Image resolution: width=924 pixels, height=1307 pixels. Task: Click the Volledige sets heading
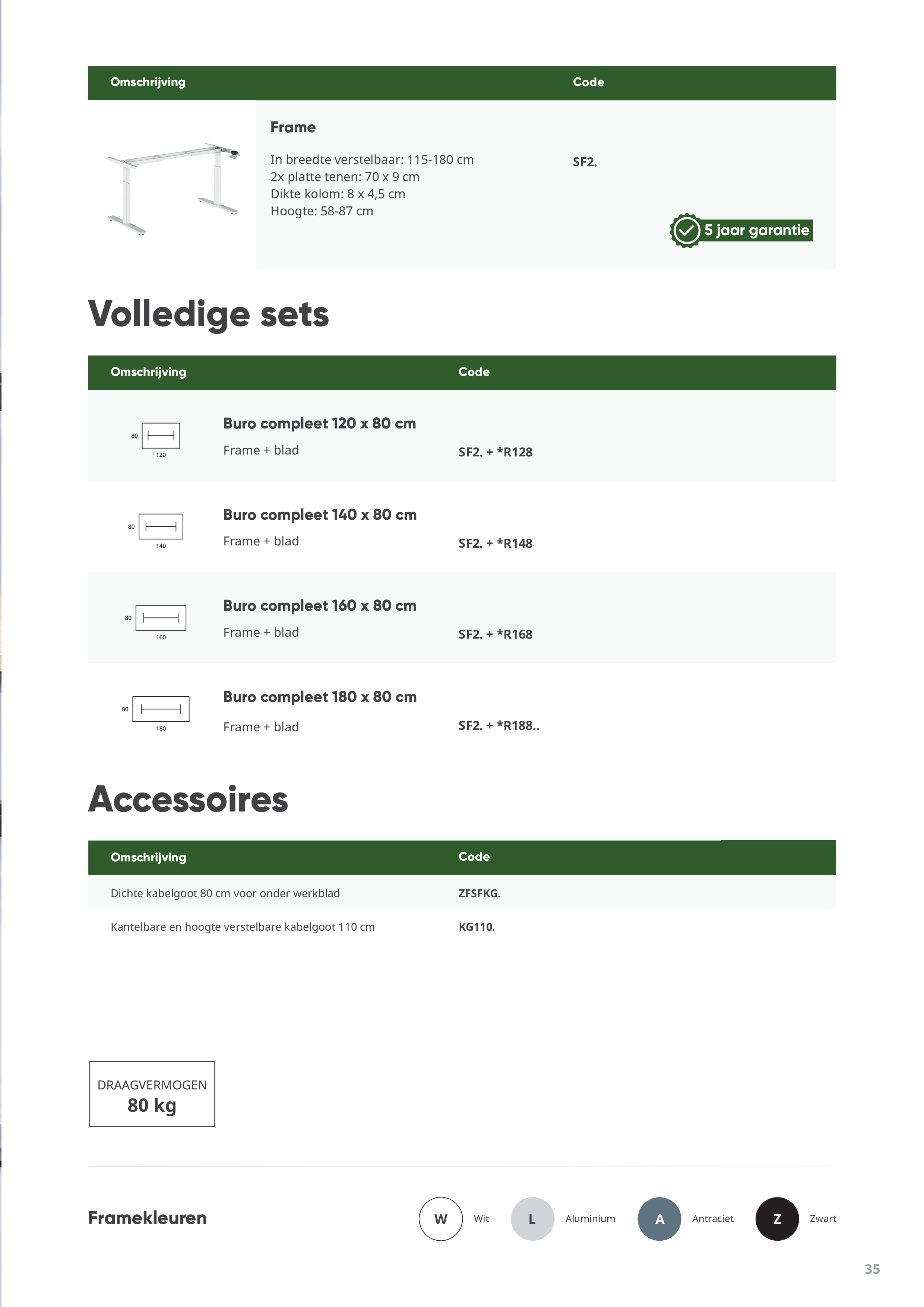(208, 314)
